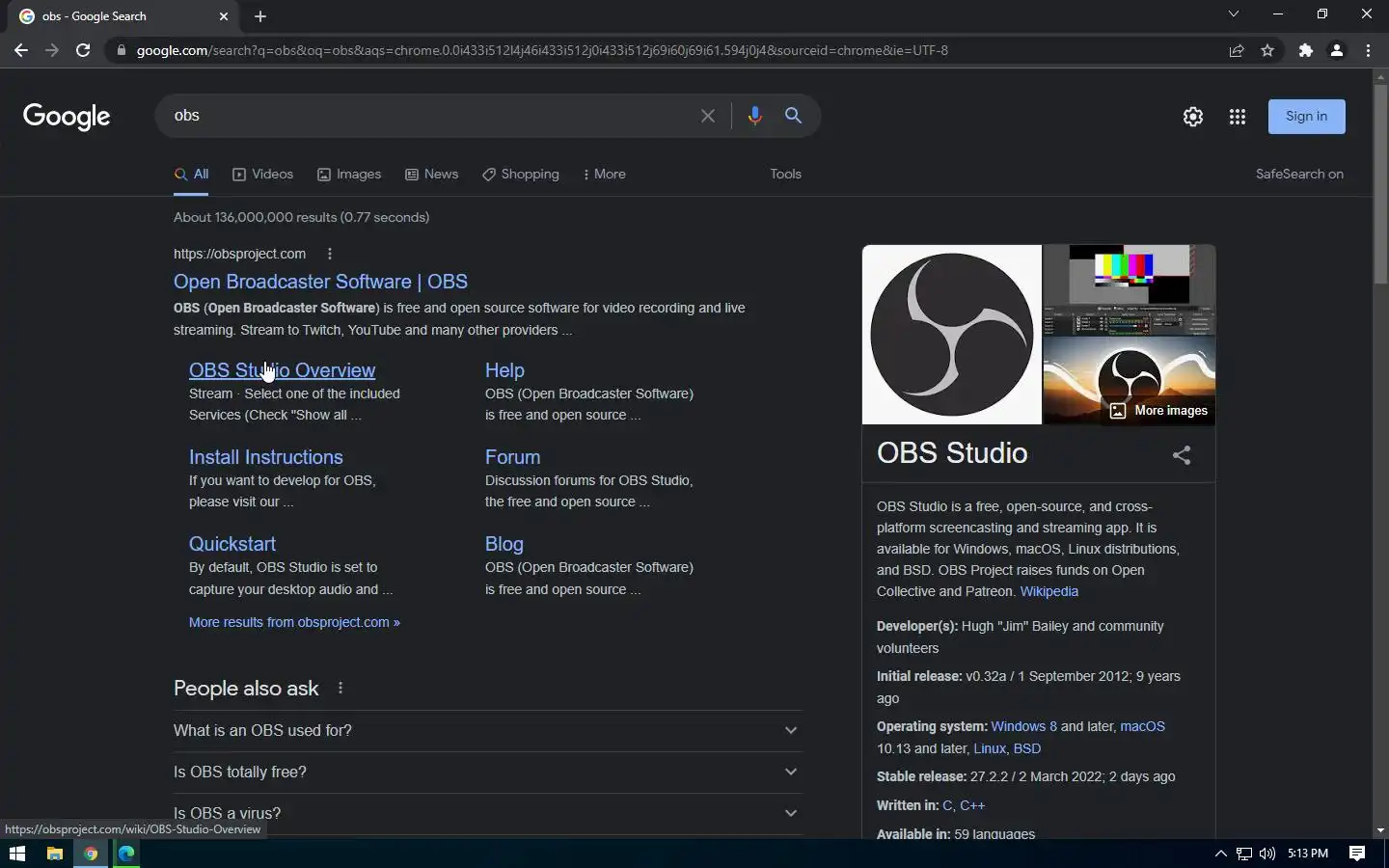Open the Windows notification center
Screen dimensions: 1389x868
click(1357, 854)
